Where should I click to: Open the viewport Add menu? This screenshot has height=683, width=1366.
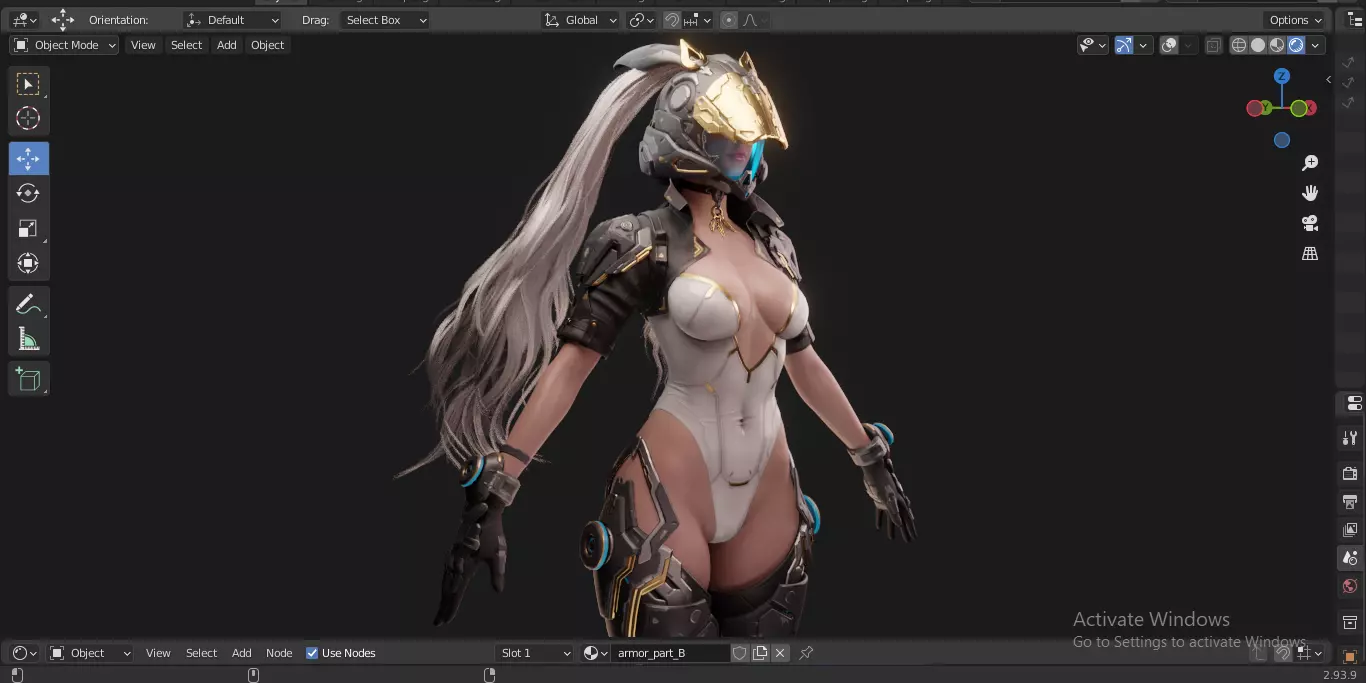(227, 45)
